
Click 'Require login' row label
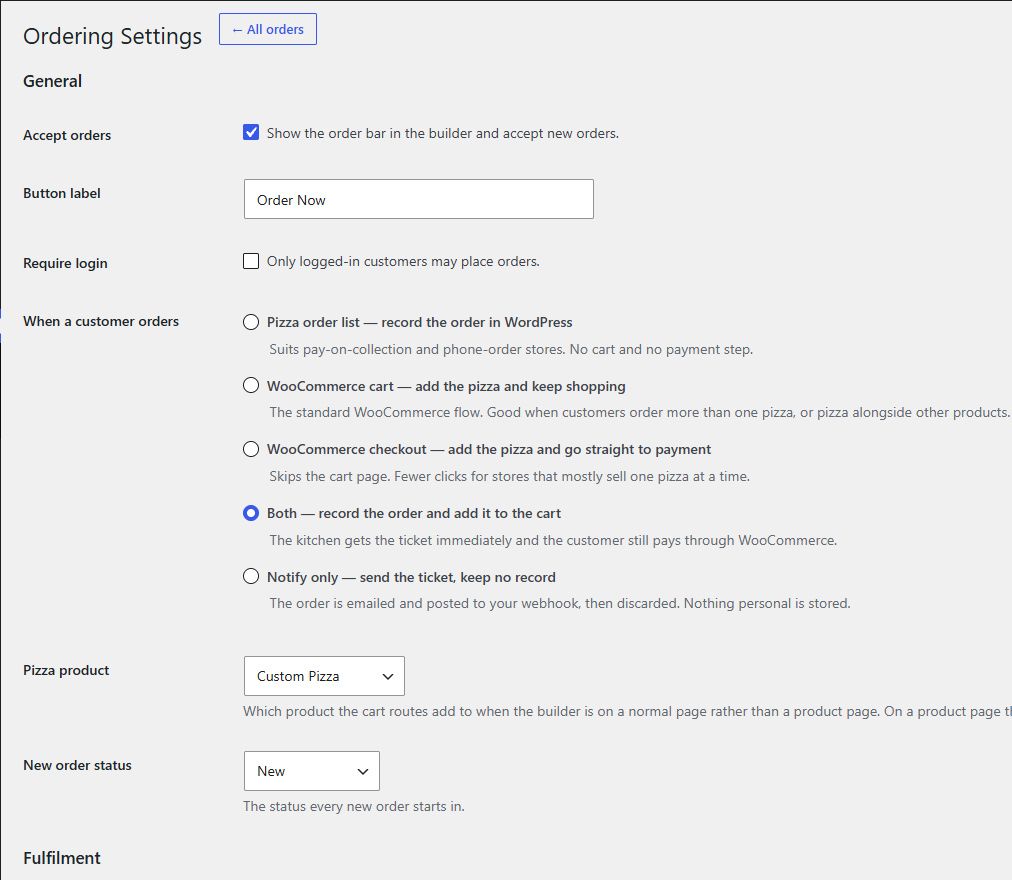tap(65, 263)
